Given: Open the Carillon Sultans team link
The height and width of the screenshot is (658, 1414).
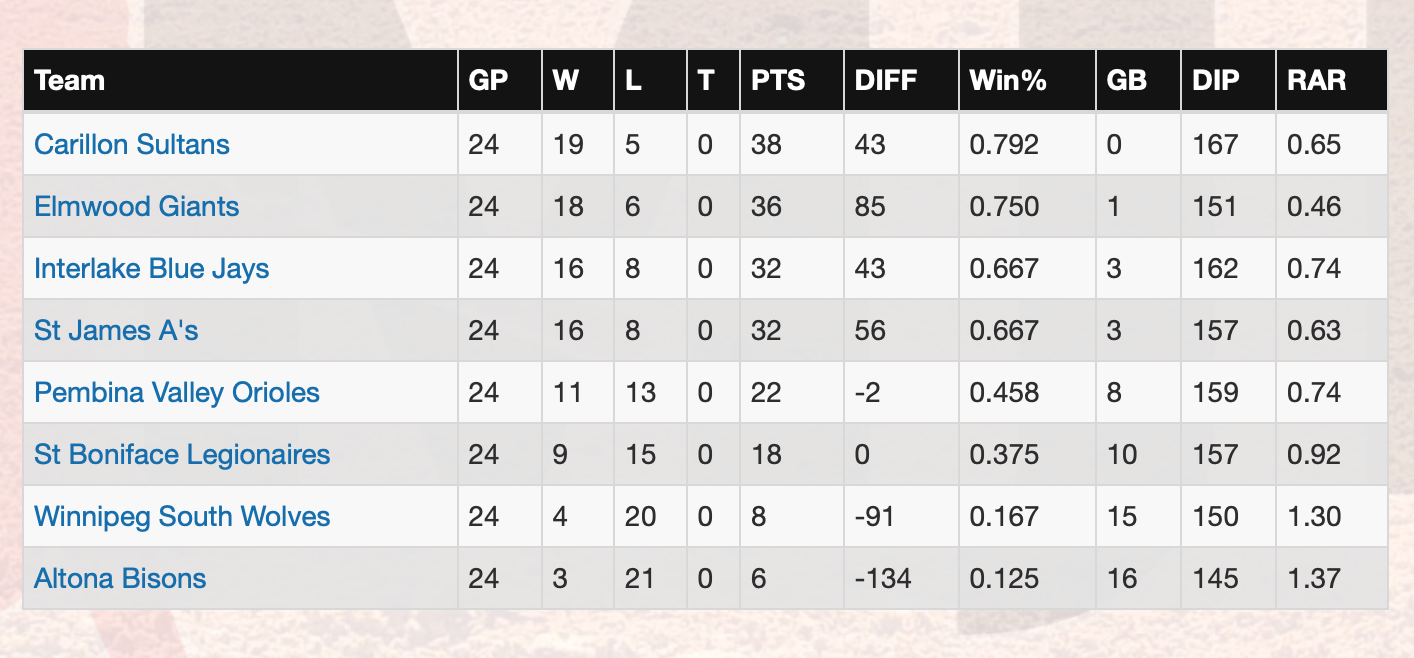Looking at the screenshot, I should click(132, 144).
